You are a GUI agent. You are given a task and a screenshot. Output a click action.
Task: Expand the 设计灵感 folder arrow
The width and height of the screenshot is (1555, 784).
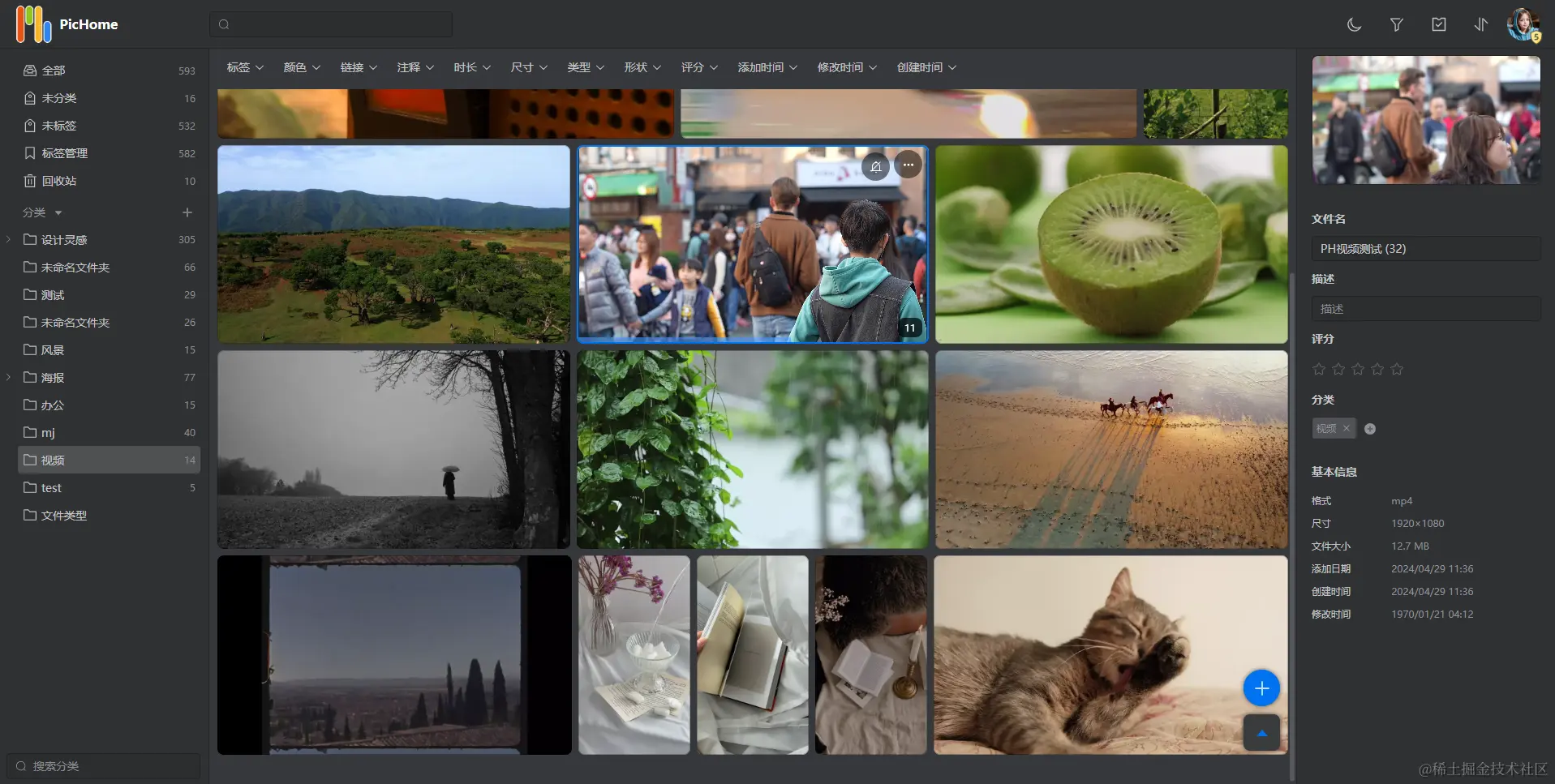pos(8,239)
